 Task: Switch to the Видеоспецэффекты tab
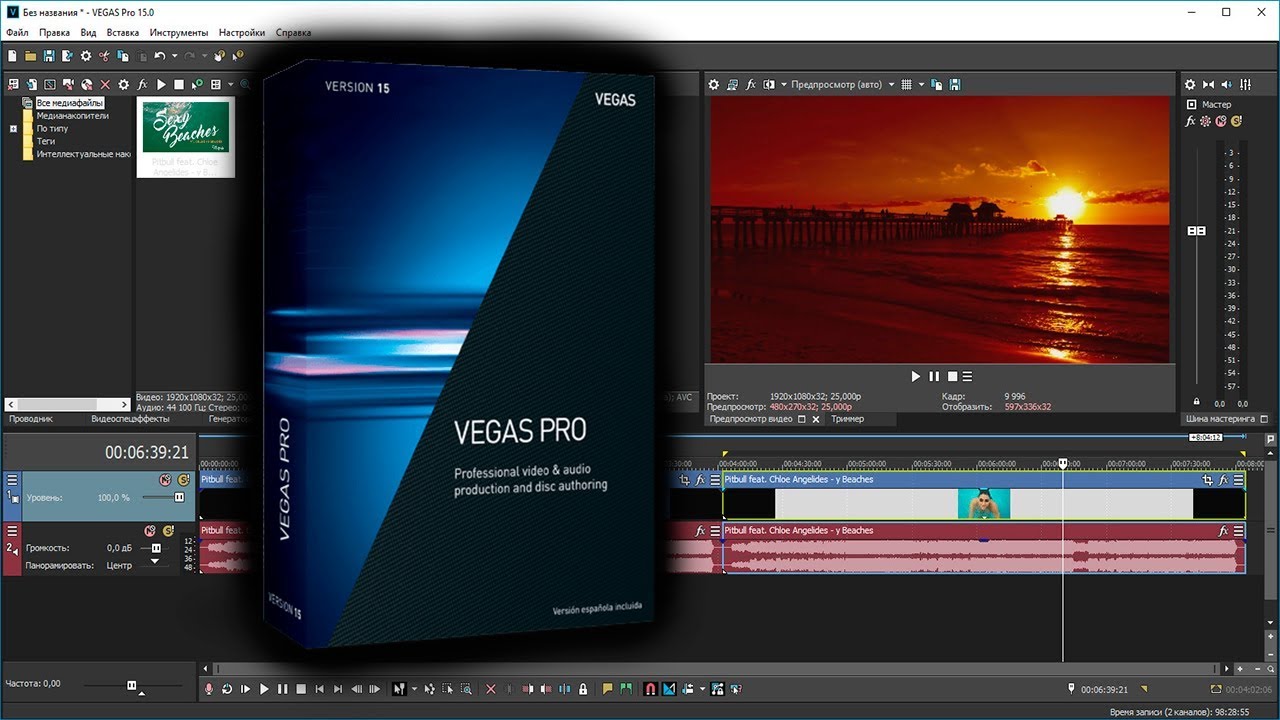[130, 419]
